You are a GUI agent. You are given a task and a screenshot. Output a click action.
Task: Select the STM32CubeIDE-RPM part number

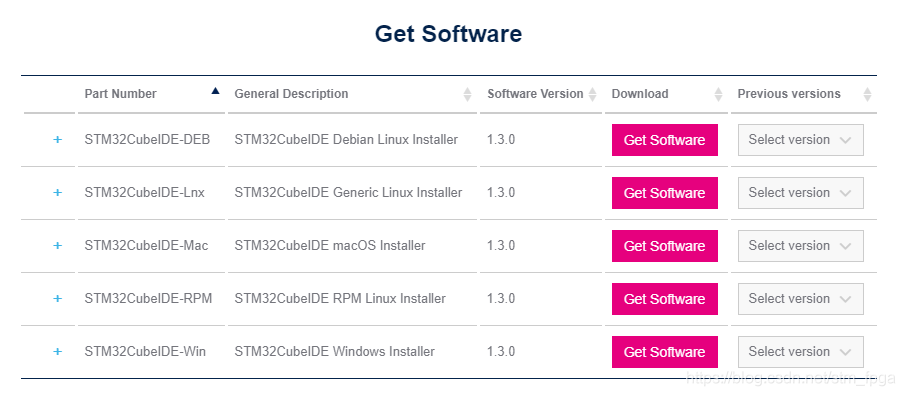pos(148,299)
